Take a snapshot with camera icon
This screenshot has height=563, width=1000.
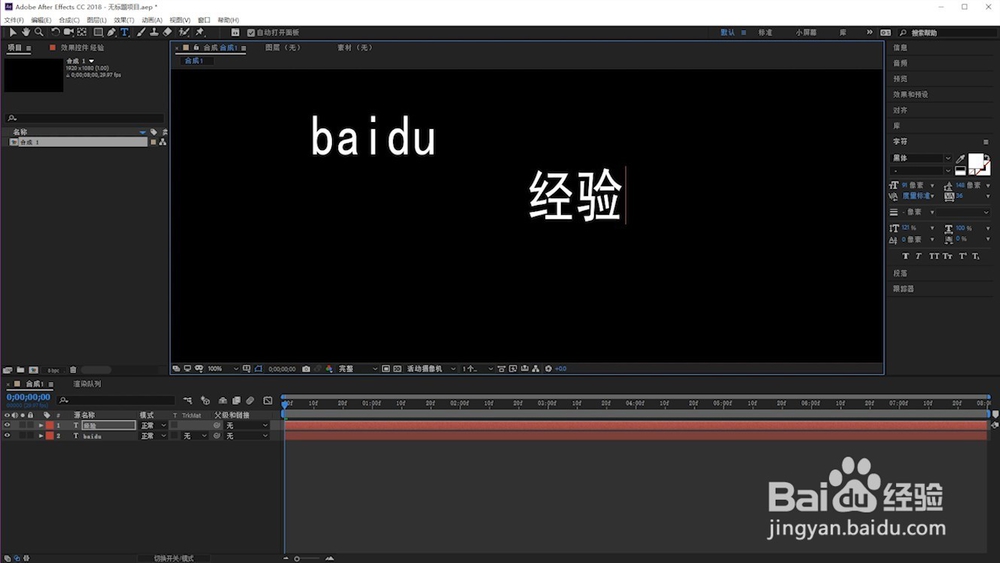pos(306,369)
